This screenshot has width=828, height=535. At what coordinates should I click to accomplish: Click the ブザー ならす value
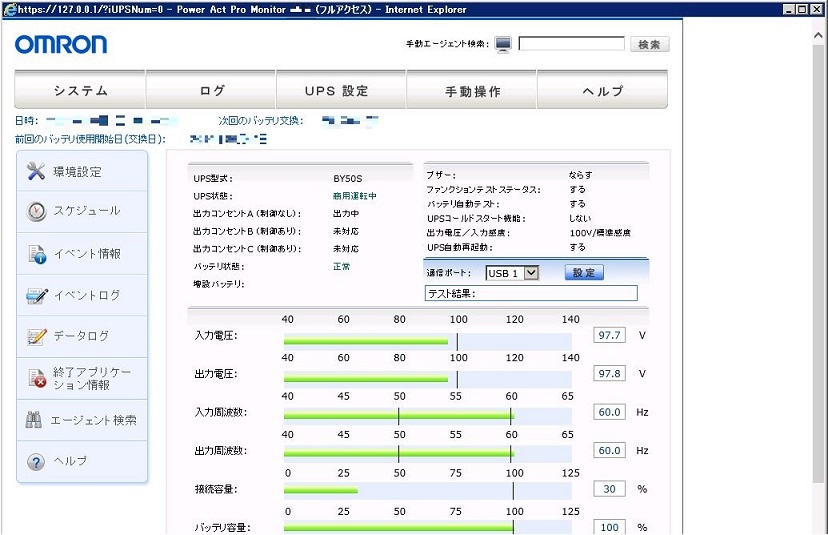click(x=580, y=175)
